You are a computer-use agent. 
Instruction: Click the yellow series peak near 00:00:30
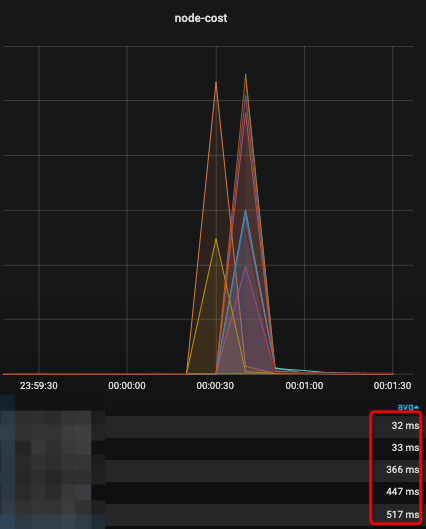coord(216,239)
